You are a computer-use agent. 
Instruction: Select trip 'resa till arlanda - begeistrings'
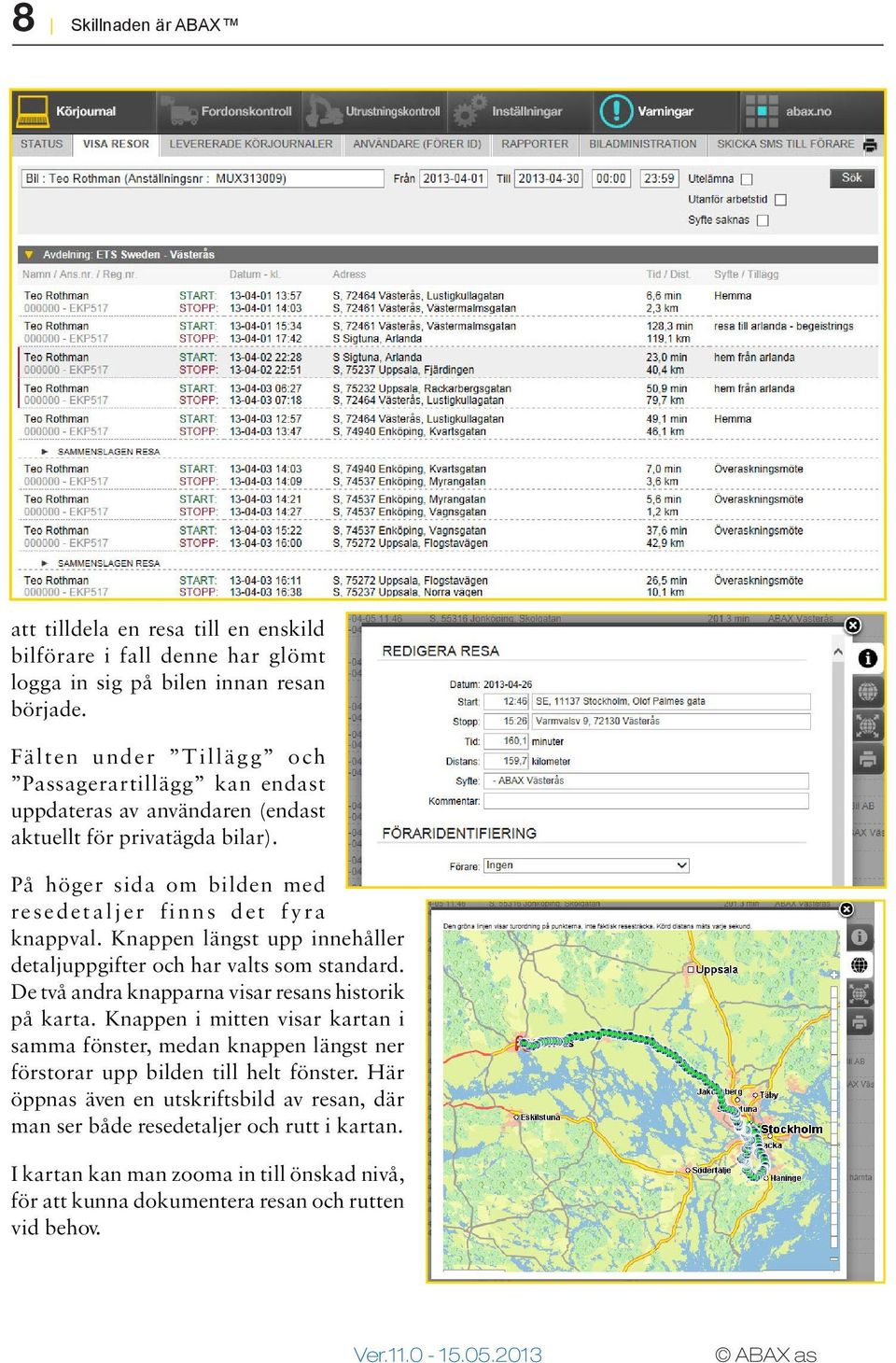click(448, 332)
